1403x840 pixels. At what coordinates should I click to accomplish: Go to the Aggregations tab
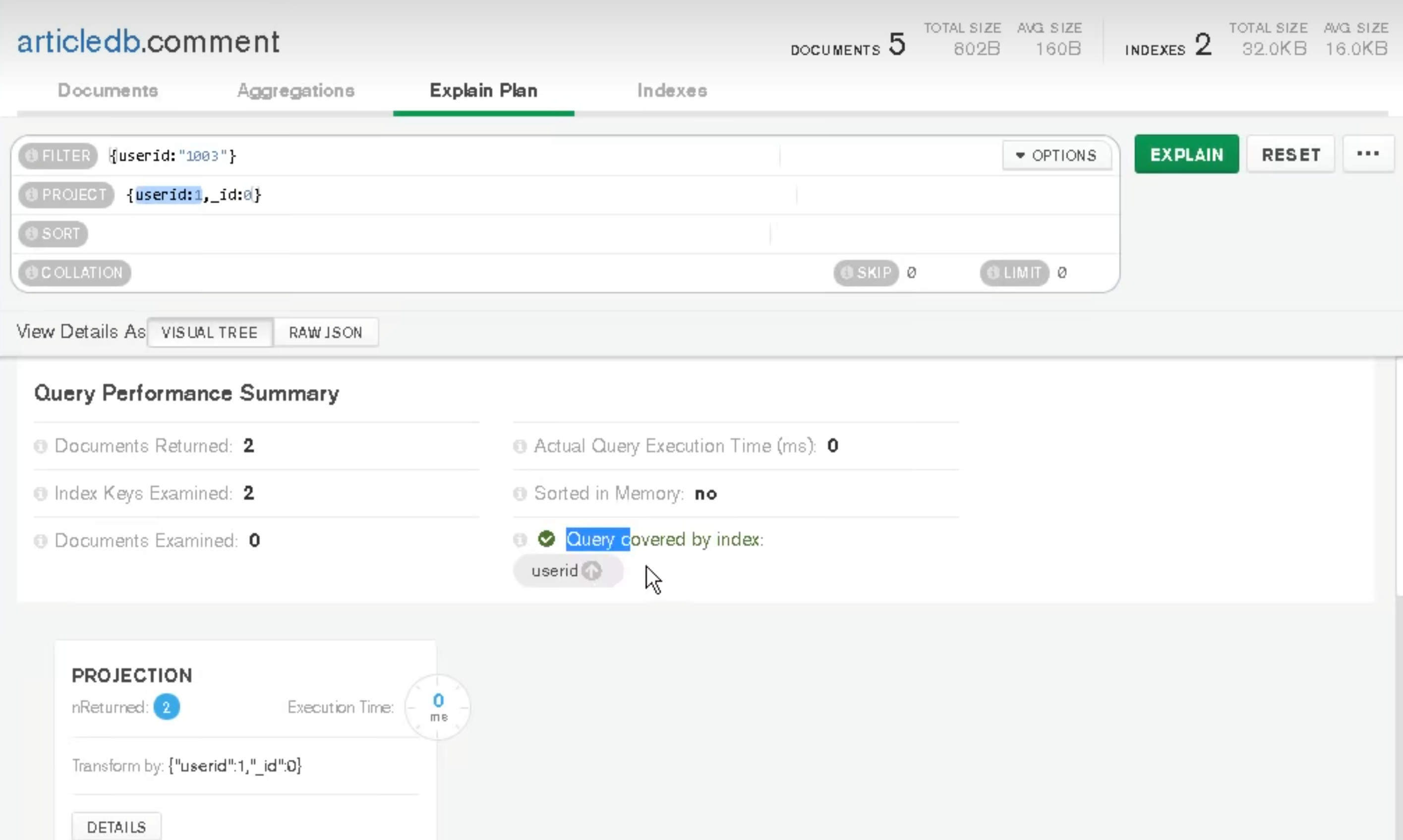coord(295,91)
